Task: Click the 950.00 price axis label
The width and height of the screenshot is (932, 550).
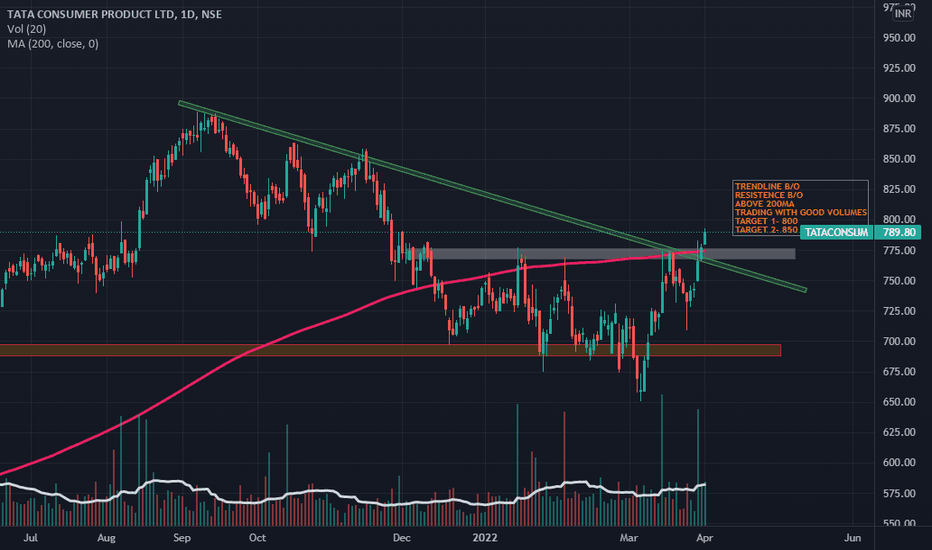Action: [x=899, y=37]
